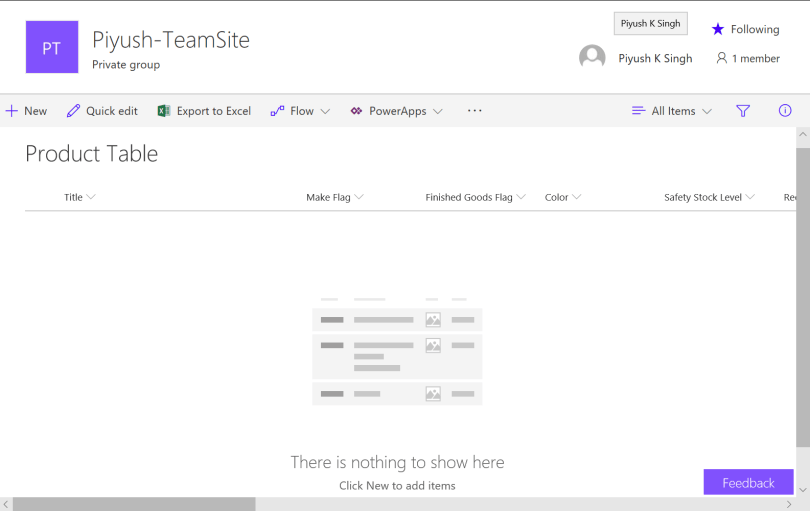Screen dimensions: 810x511
Task: Click the Product Table heading
Action: pyautogui.click(x=91, y=153)
